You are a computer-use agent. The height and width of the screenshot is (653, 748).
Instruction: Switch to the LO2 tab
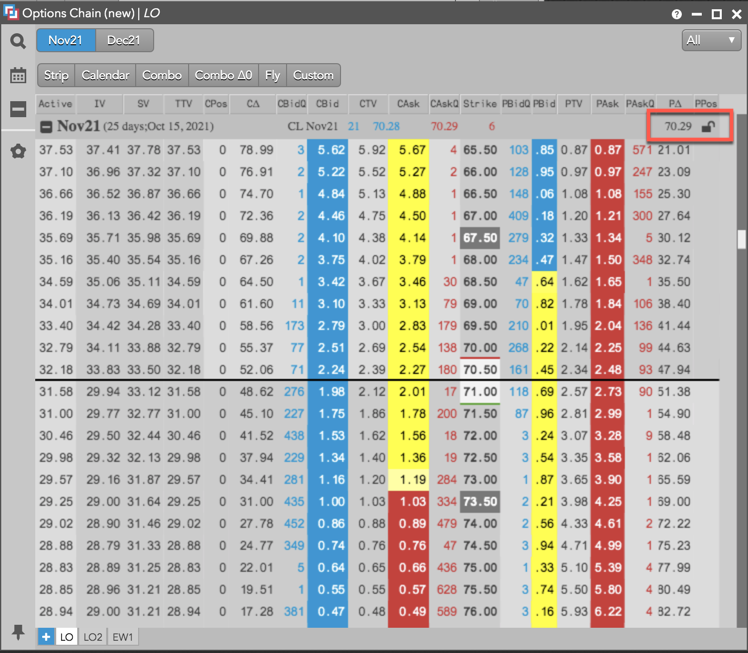[93, 636]
